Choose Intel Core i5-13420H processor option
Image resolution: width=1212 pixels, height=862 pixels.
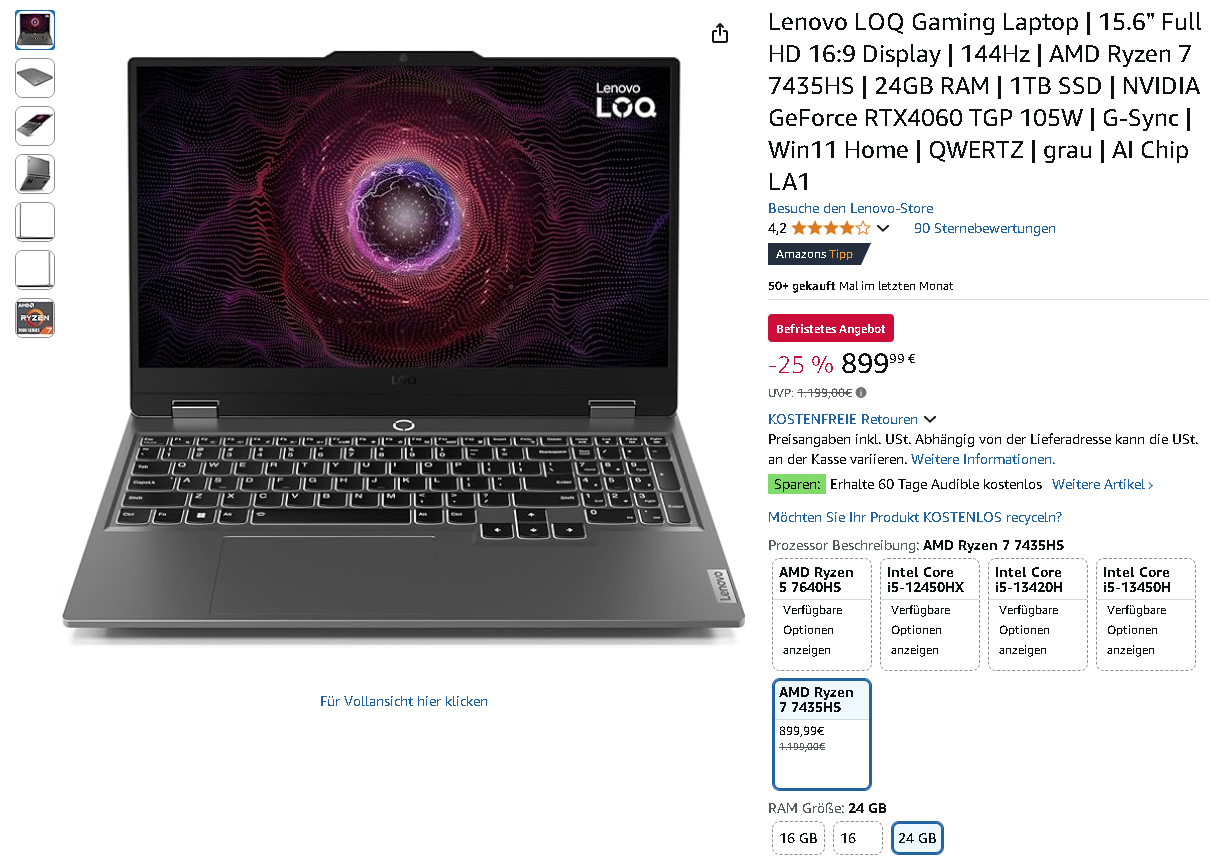(1038, 614)
